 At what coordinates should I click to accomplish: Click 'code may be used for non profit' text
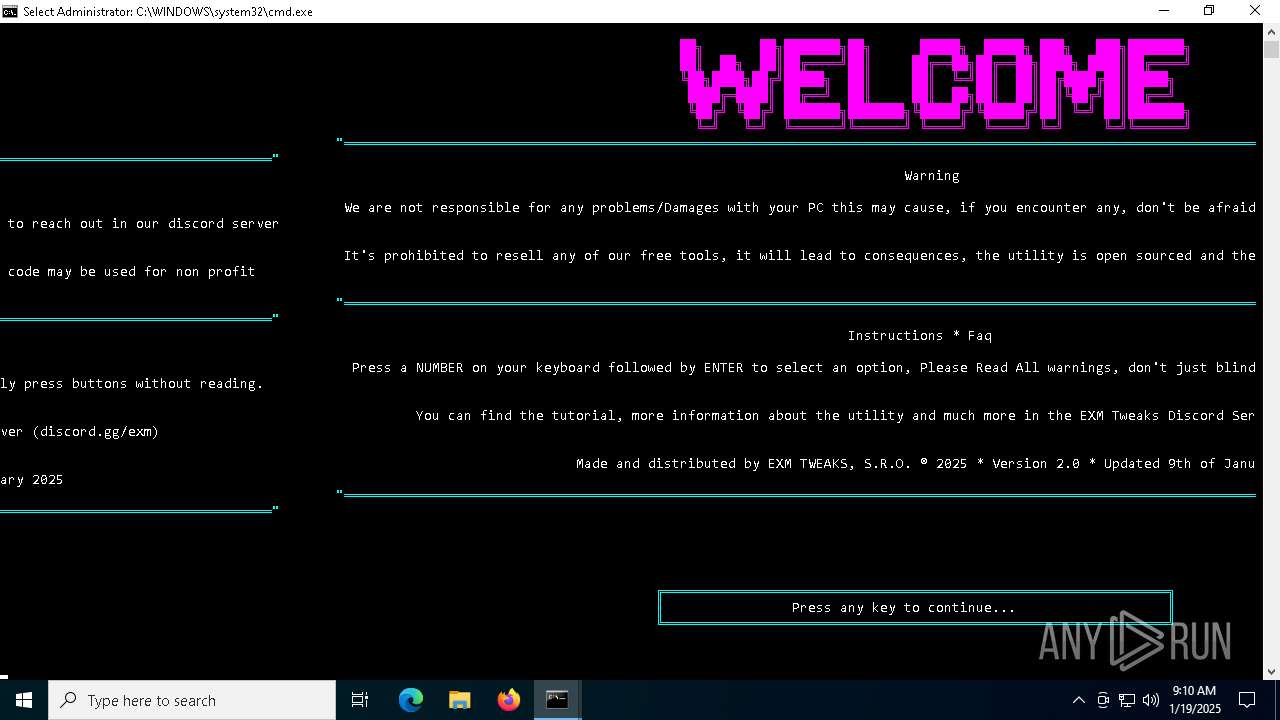tap(131, 272)
